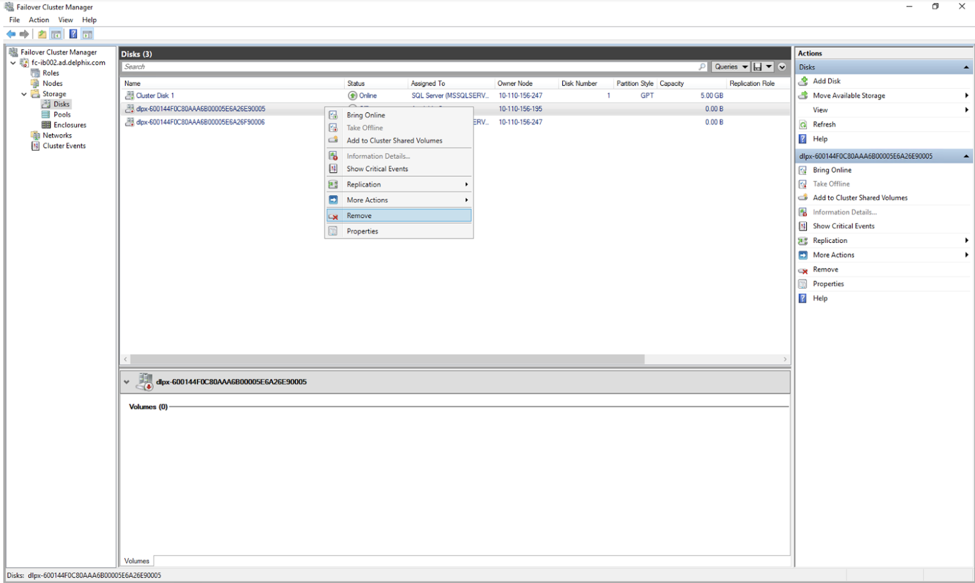The width and height of the screenshot is (975, 583).
Task: Click the Refresh icon in Actions pane
Action: [803, 125]
